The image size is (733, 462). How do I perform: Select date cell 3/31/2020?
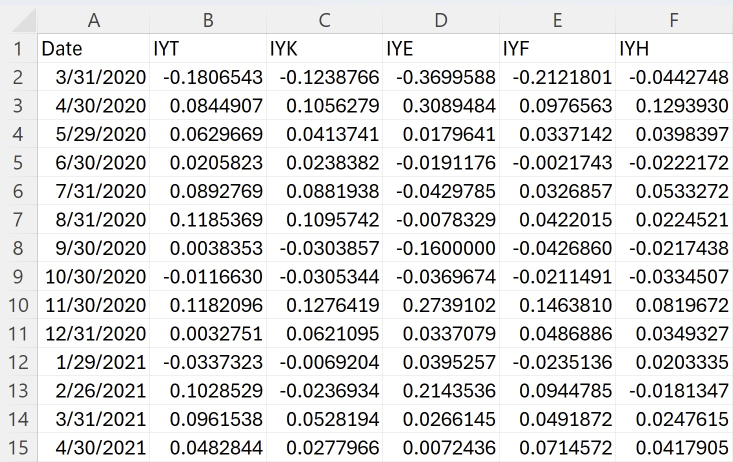93,77
